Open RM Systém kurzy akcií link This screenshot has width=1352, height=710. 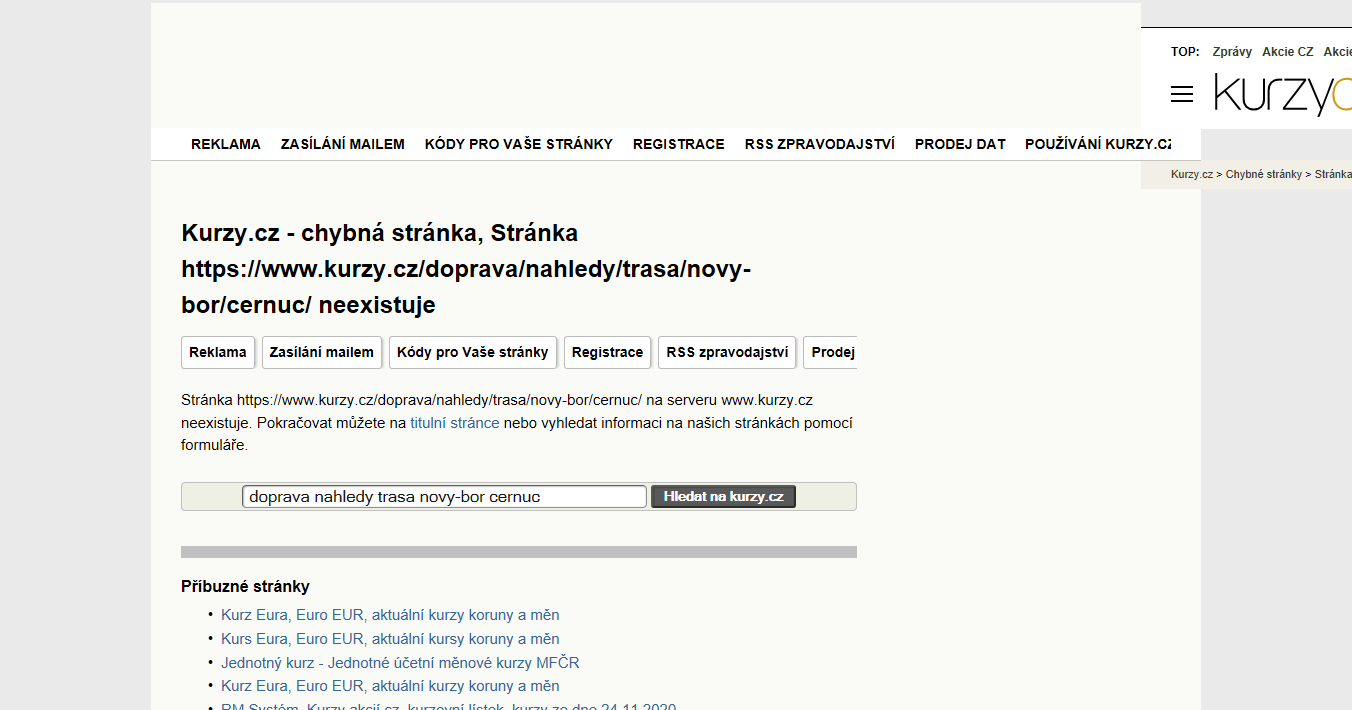448,706
